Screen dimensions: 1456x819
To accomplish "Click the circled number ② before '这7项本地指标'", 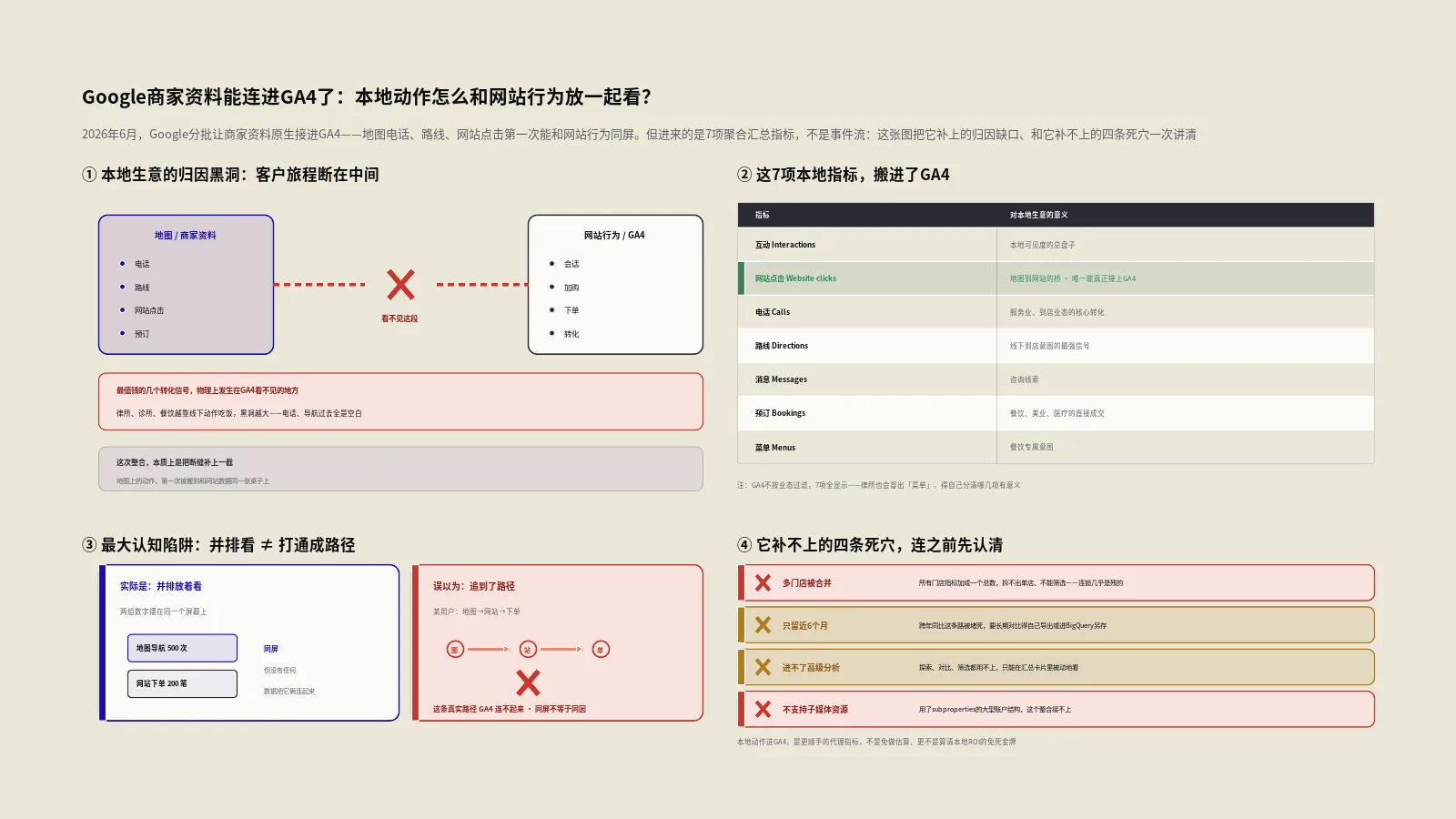I will tap(744, 175).
